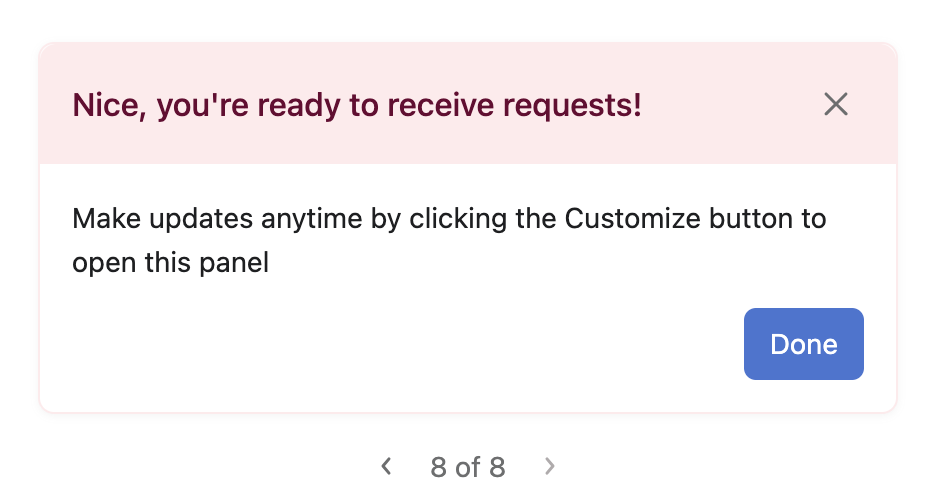942x504 pixels.
Task: Click the "open this panel" text line
Action: [171, 264]
